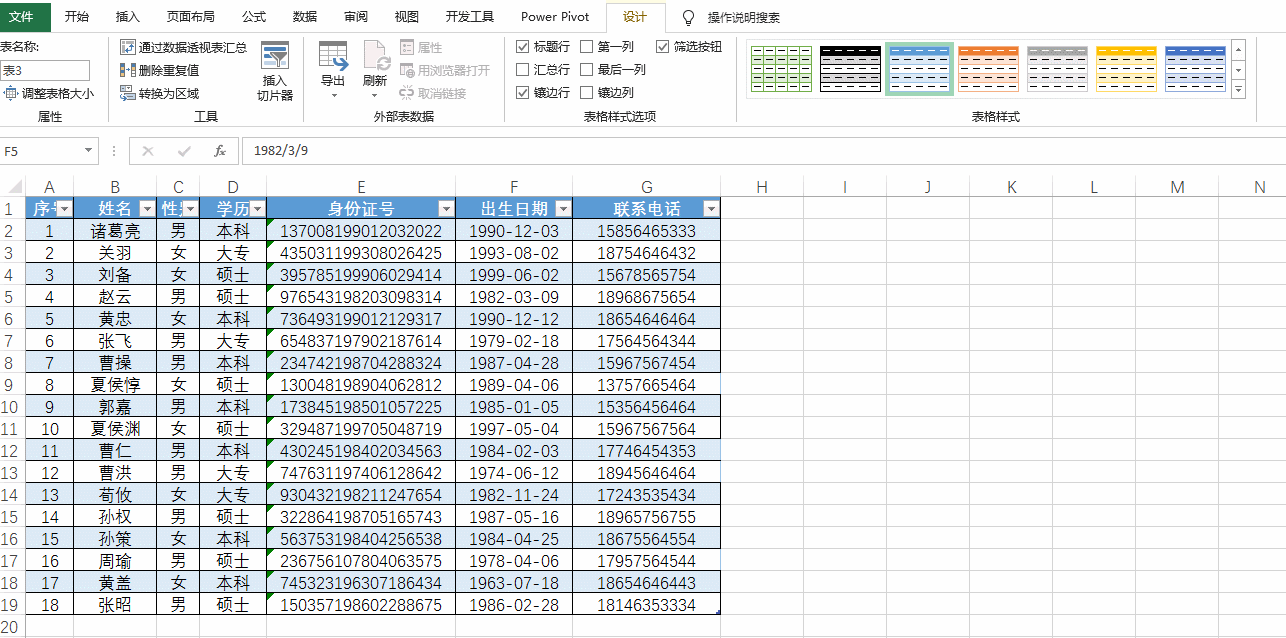The width and height of the screenshot is (1286, 638).
Task: Click Summarize with PivotTable (通过数据透视表汇总) icon
Action: pos(128,47)
